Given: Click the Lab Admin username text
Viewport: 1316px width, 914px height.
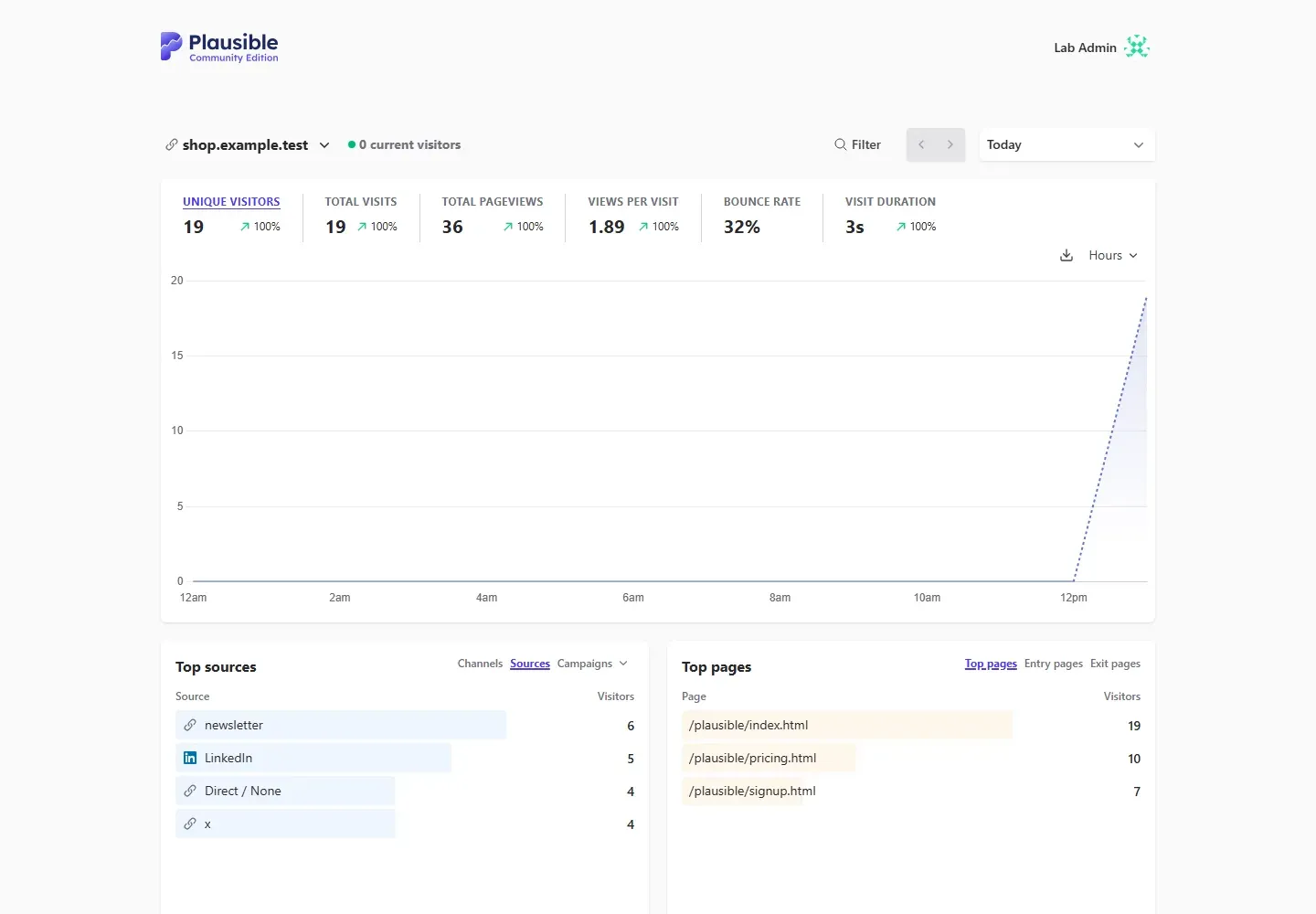Looking at the screenshot, I should click(x=1085, y=48).
